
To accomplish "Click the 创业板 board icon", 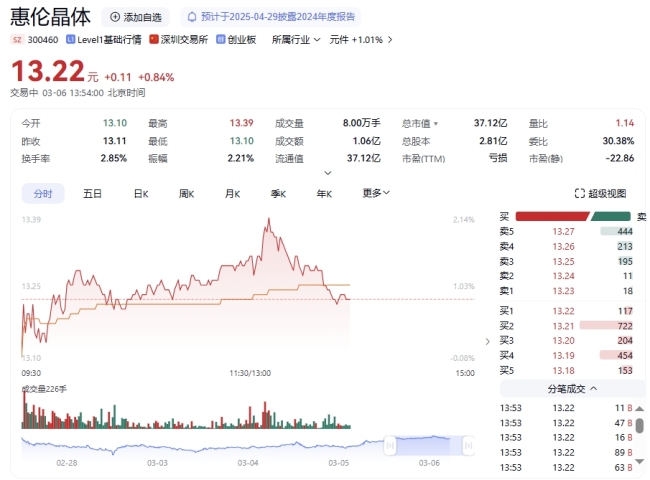I will [x=221, y=39].
